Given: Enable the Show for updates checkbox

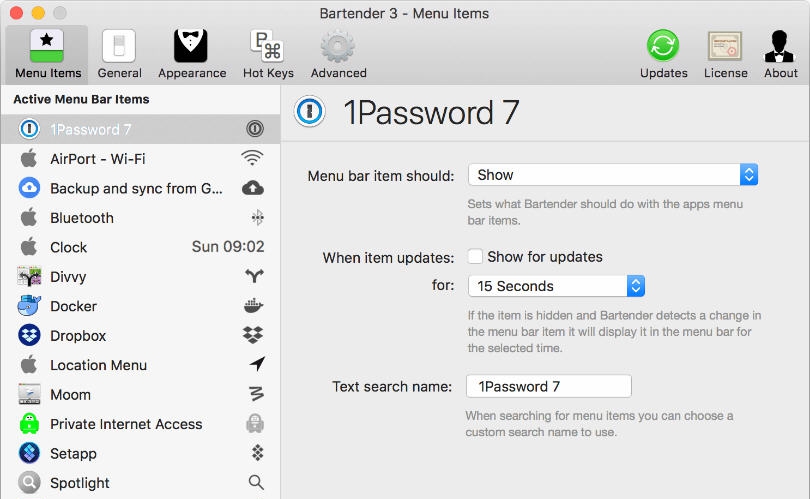Looking at the screenshot, I should (475, 256).
